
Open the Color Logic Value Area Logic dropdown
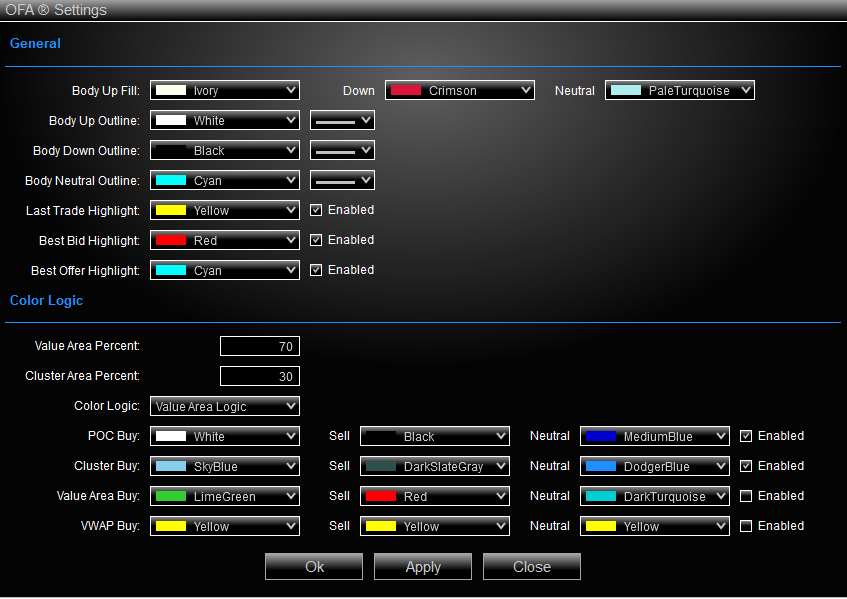click(x=225, y=406)
